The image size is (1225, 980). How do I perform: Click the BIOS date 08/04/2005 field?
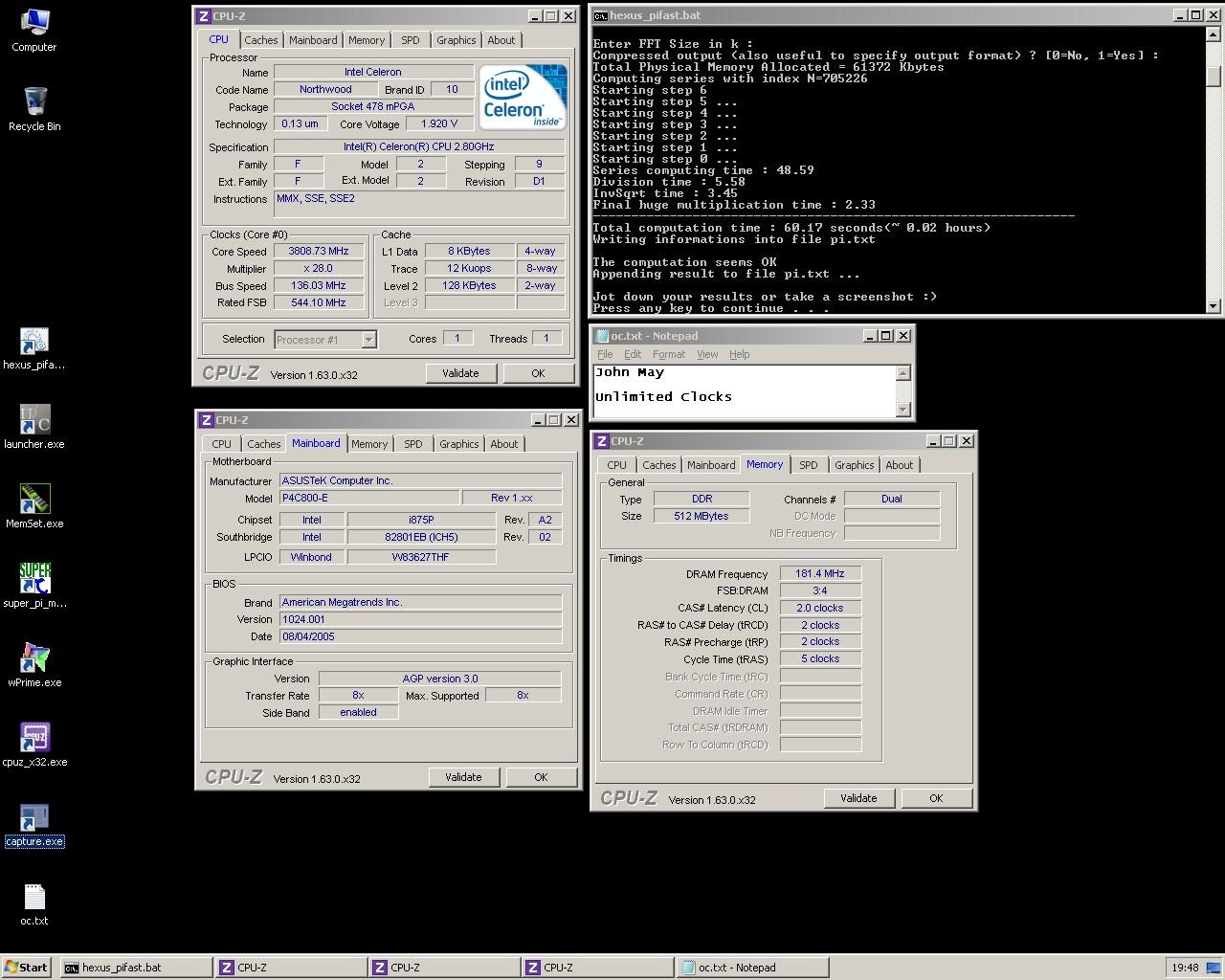pyautogui.click(x=420, y=636)
